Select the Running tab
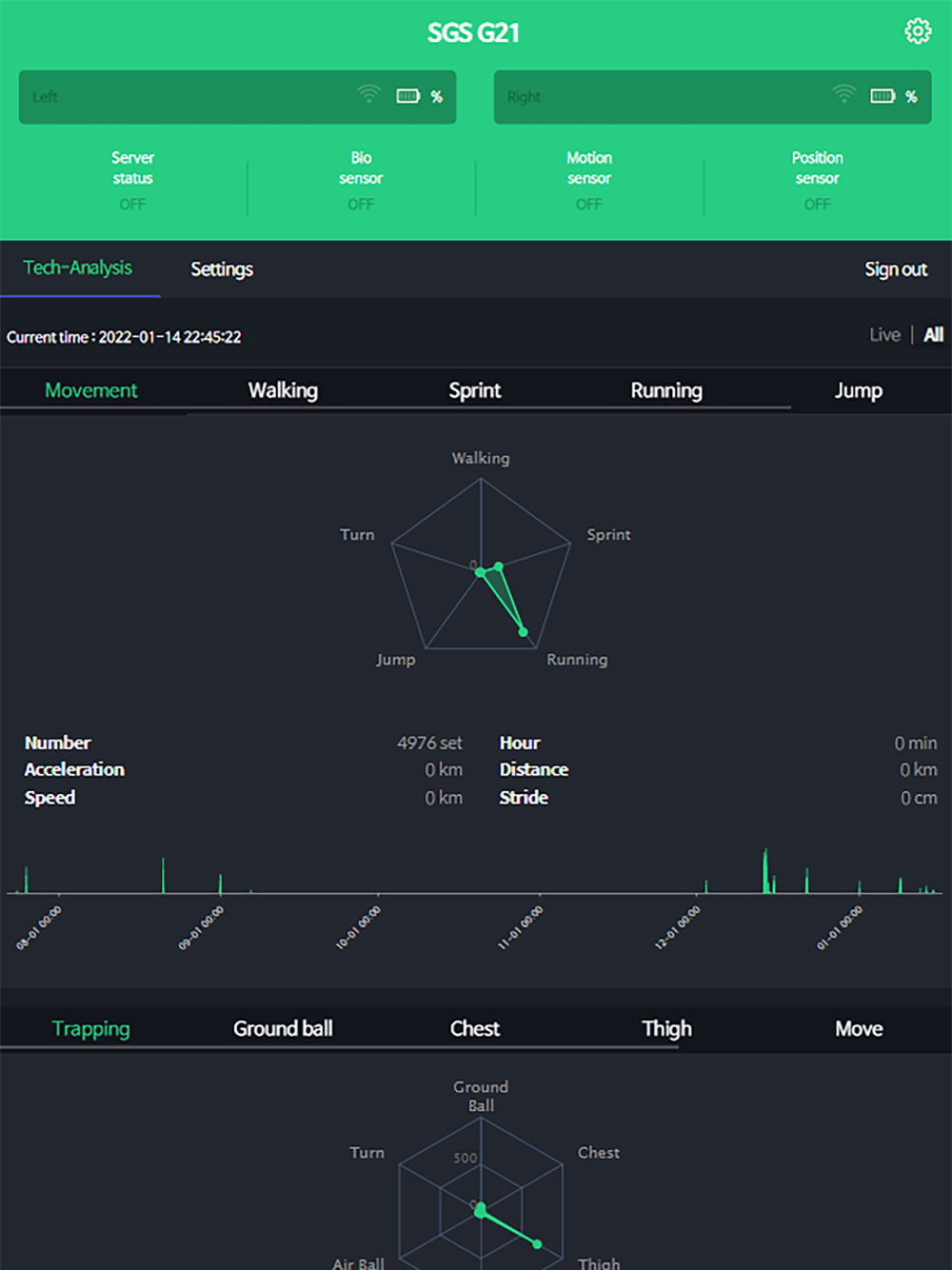This screenshot has width=952, height=1270. point(666,390)
